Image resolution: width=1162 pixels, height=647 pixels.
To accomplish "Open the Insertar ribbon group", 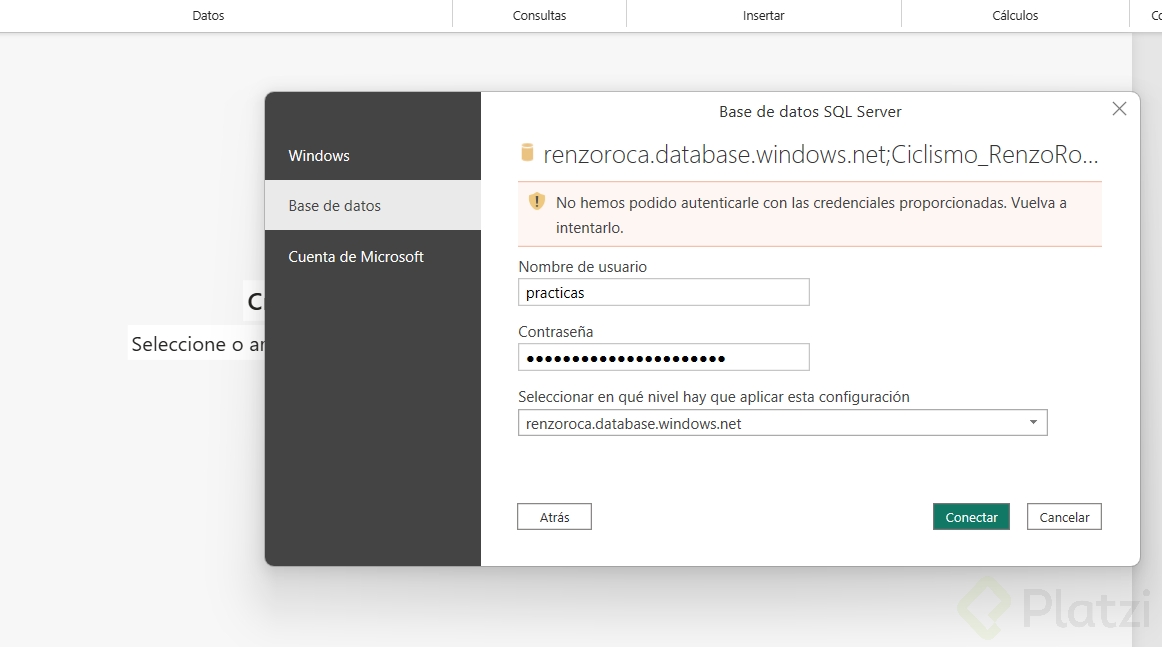I will tap(763, 15).
